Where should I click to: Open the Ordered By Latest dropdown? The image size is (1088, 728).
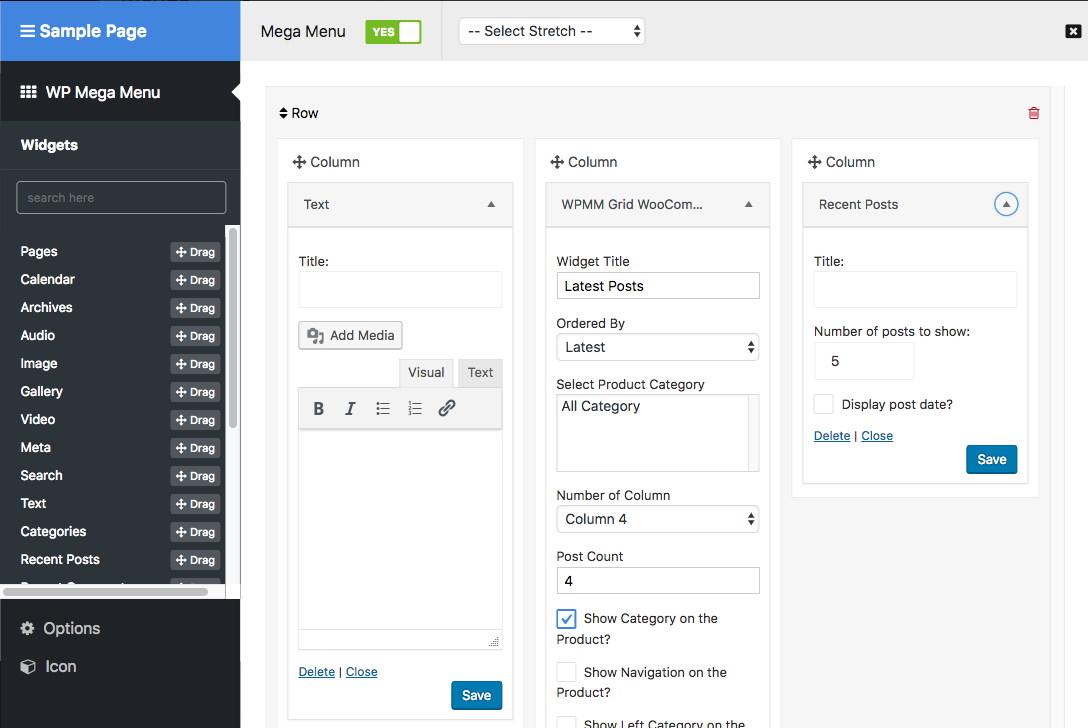[x=658, y=347]
